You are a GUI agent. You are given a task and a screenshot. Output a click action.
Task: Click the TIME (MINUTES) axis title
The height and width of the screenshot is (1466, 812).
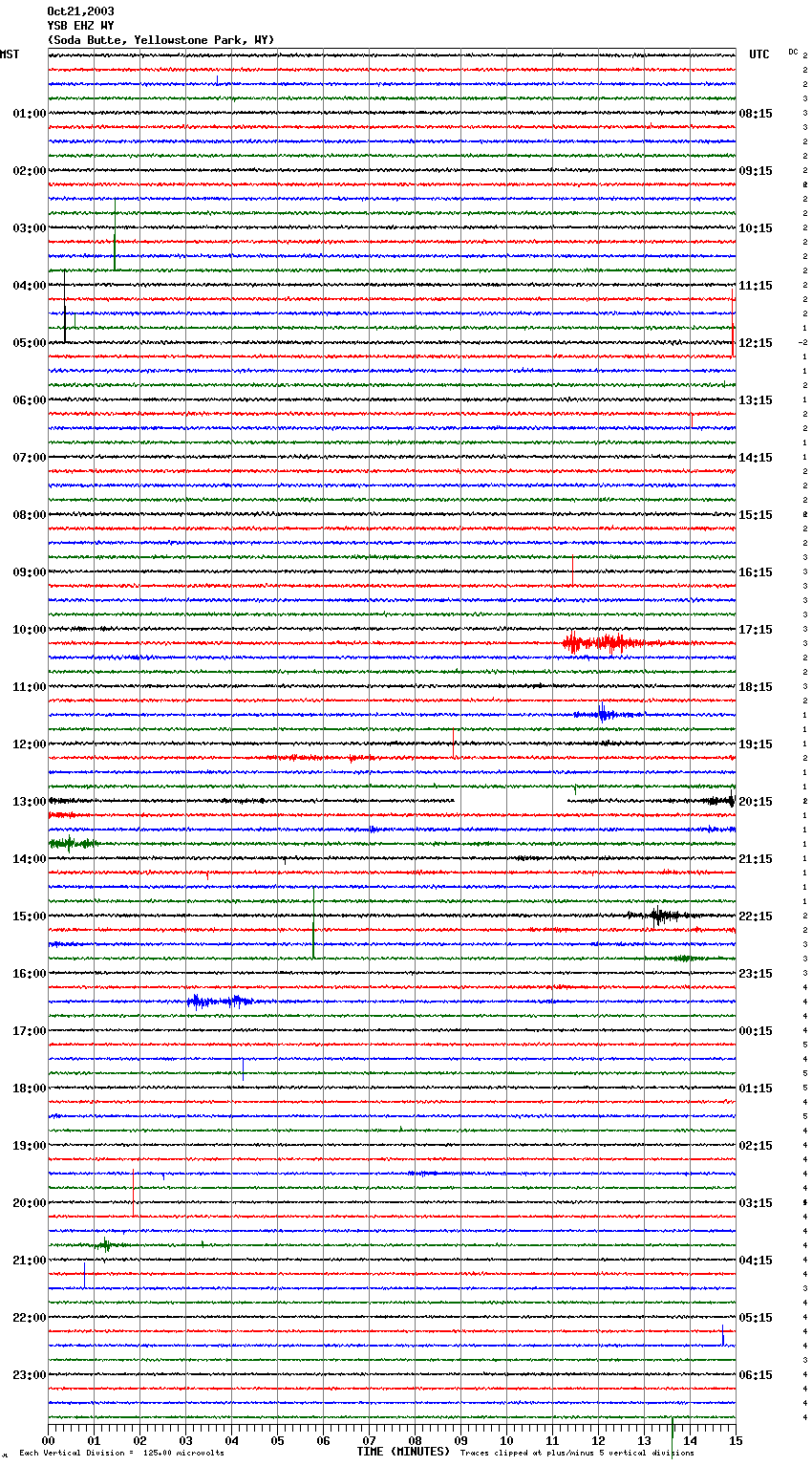[403, 1452]
